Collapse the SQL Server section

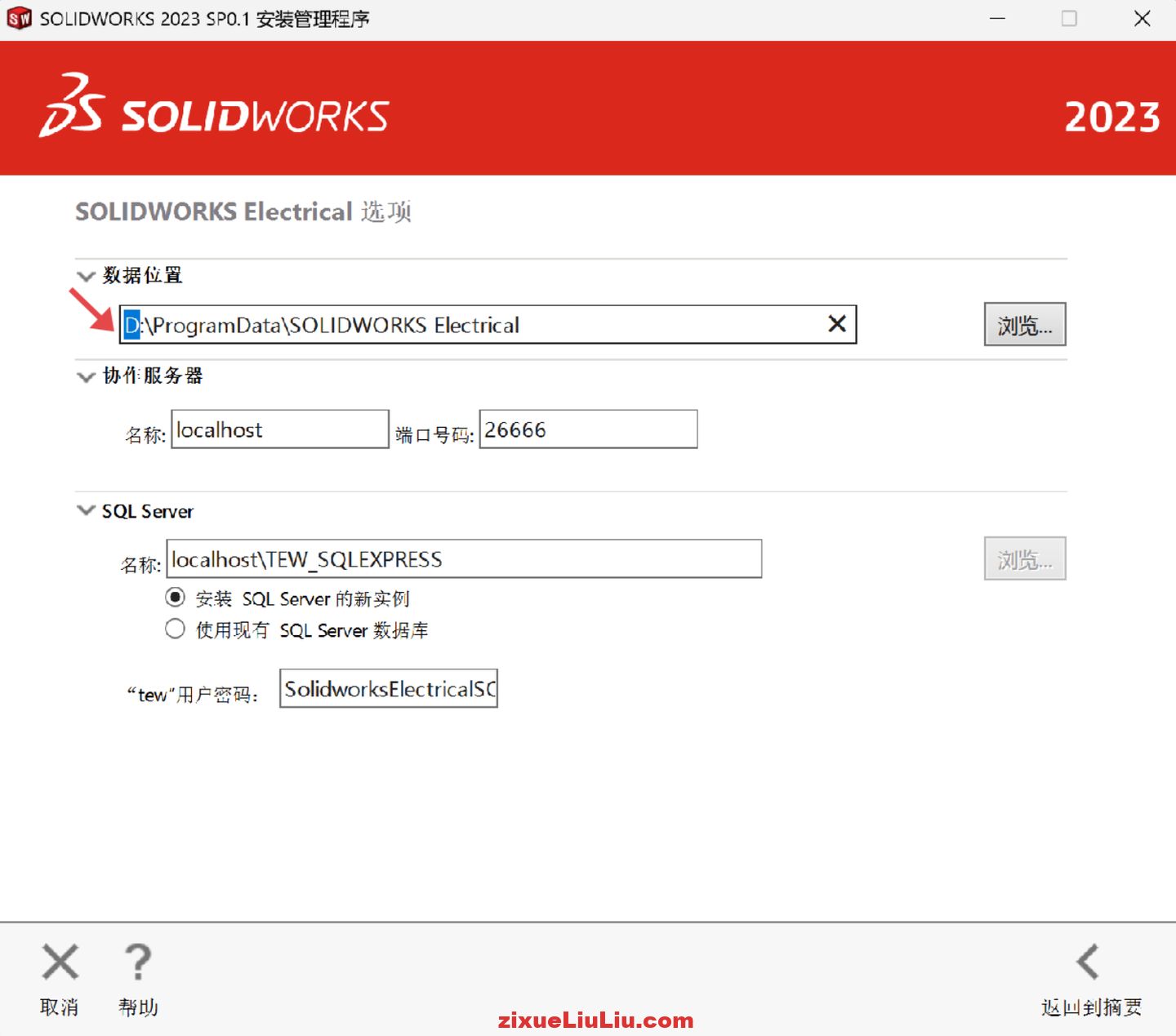(x=86, y=510)
